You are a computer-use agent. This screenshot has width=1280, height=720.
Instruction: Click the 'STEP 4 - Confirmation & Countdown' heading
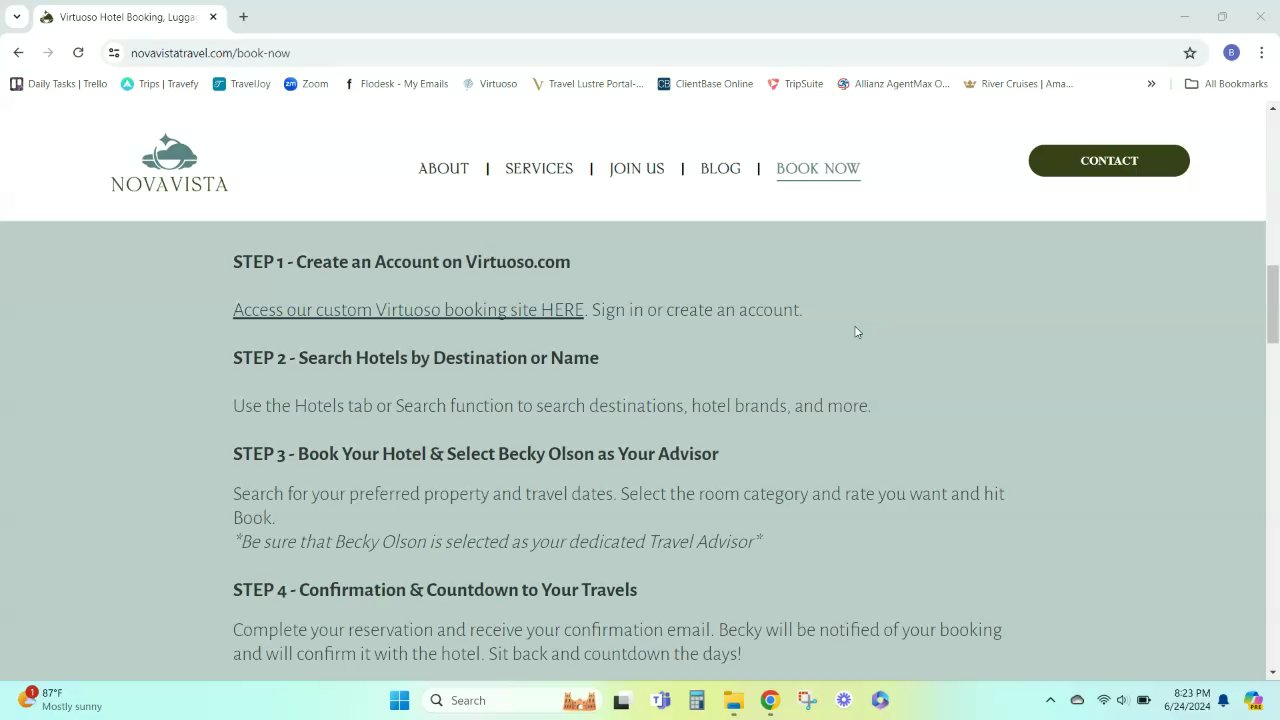tap(435, 590)
